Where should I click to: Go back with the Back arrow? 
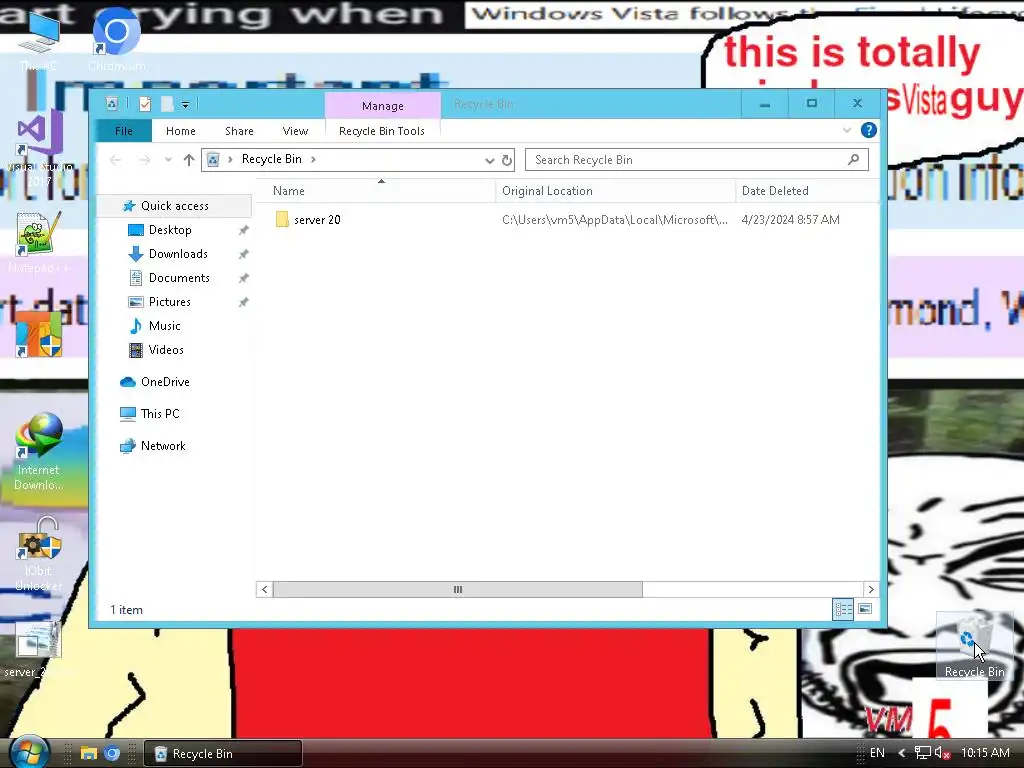(x=116, y=160)
